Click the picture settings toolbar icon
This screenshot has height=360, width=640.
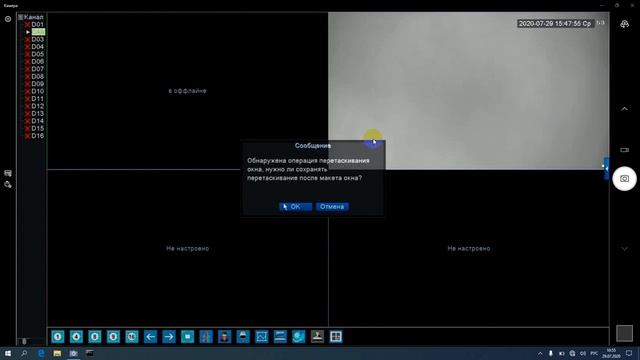pos(262,337)
